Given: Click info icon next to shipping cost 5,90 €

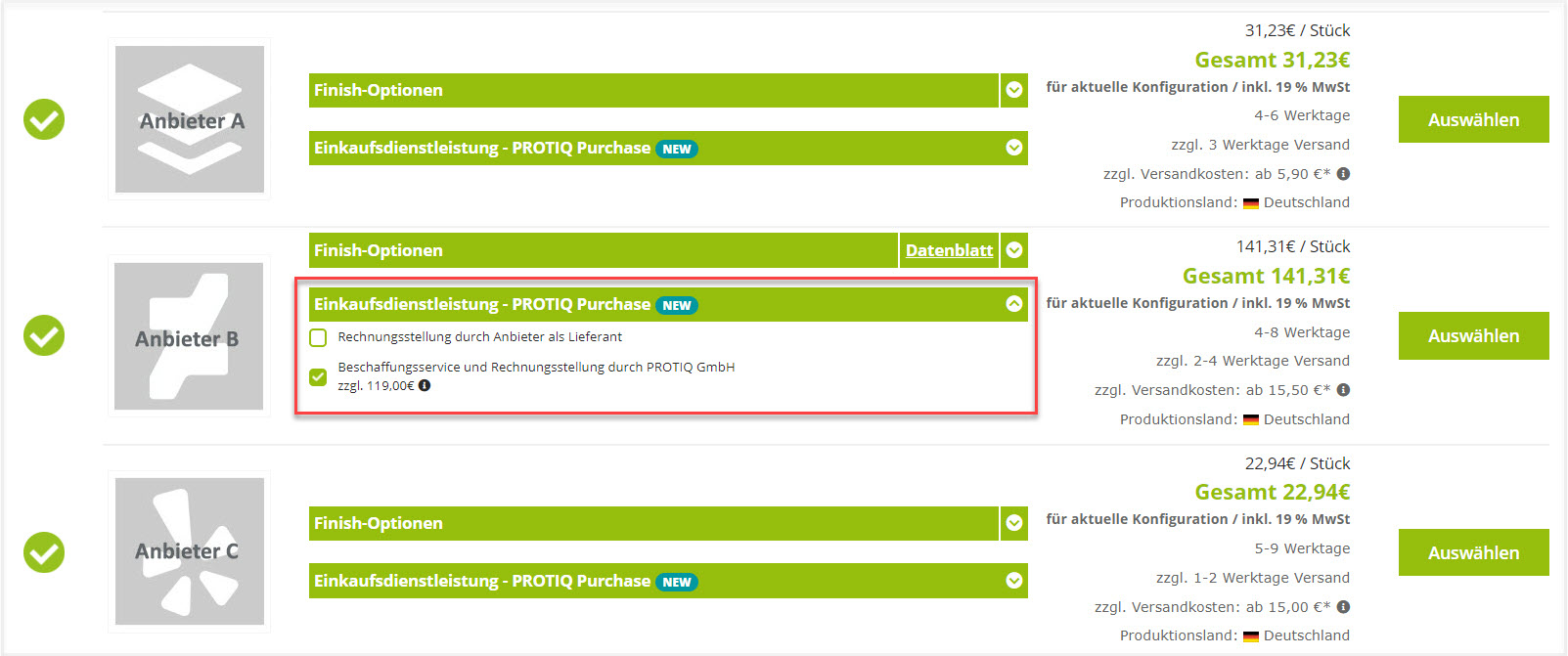Looking at the screenshot, I should point(1344,174).
